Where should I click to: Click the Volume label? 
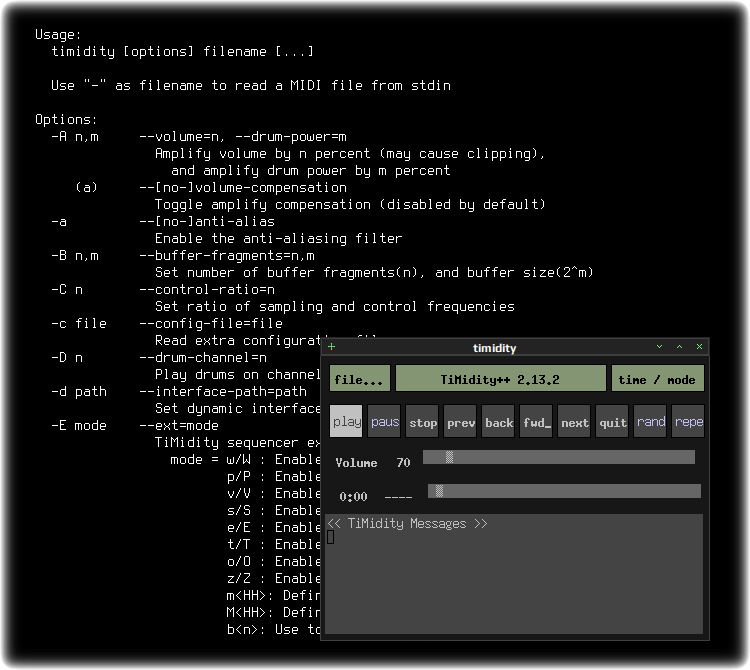click(356, 462)
